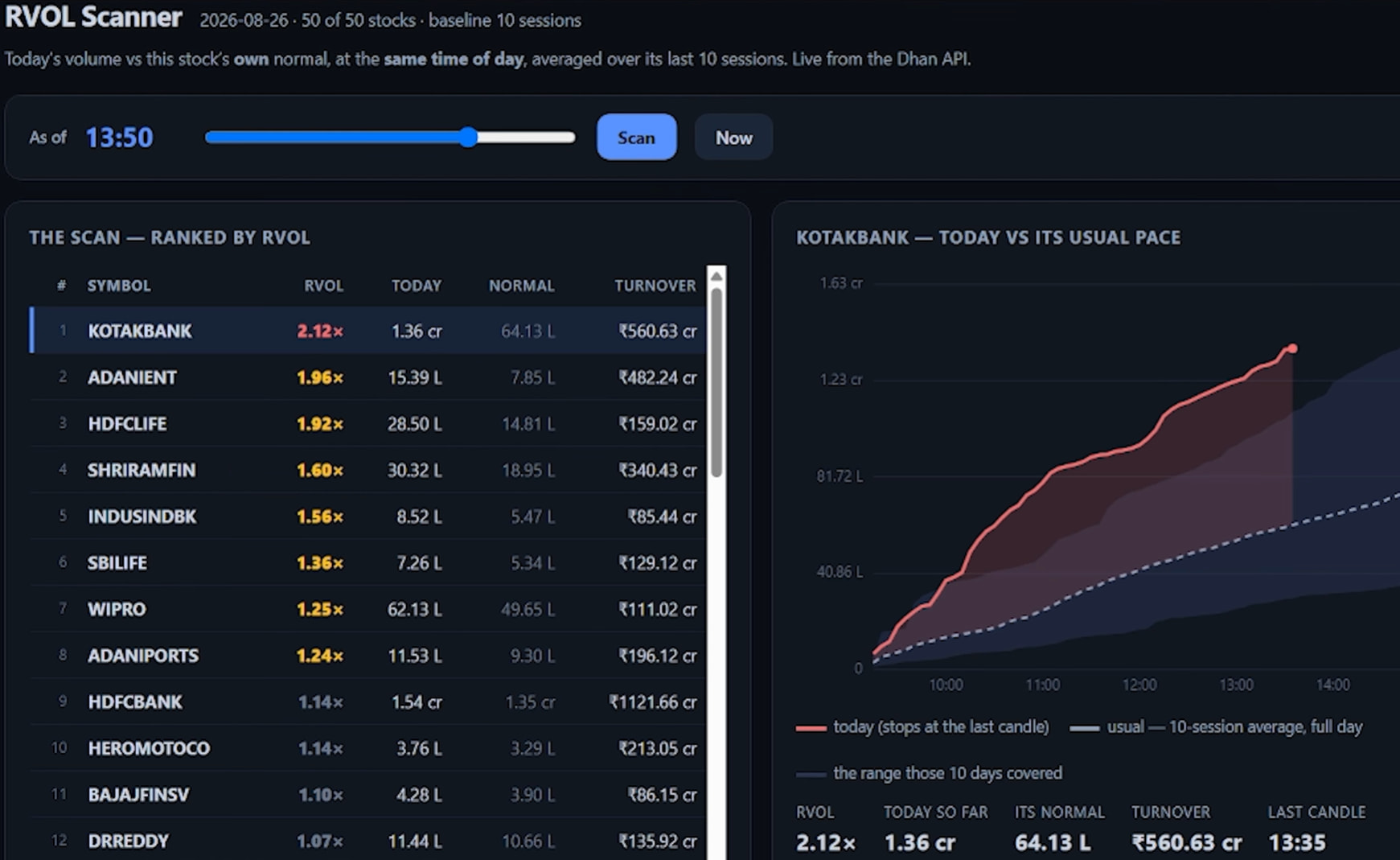
Task: Select the WIPRO row
Action: click(x=367, y=609)
